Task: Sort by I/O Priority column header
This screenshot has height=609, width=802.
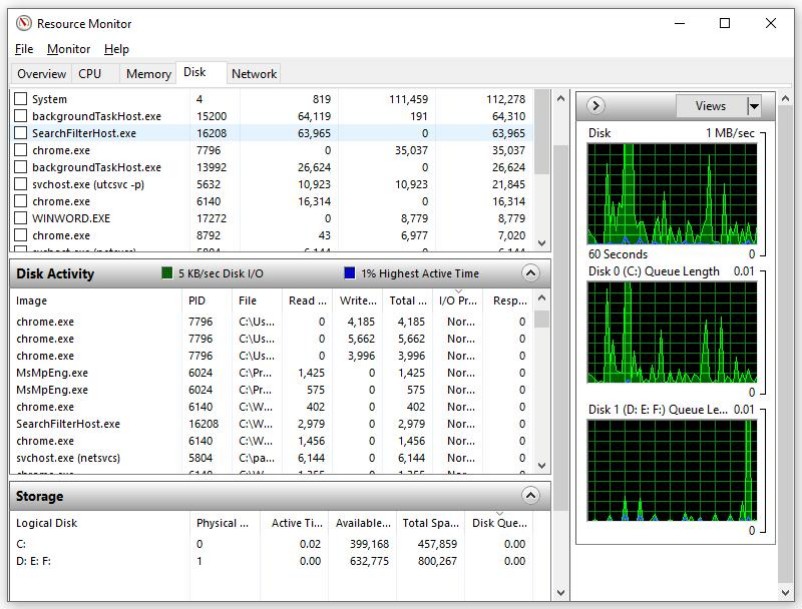Action: [458, 301]
